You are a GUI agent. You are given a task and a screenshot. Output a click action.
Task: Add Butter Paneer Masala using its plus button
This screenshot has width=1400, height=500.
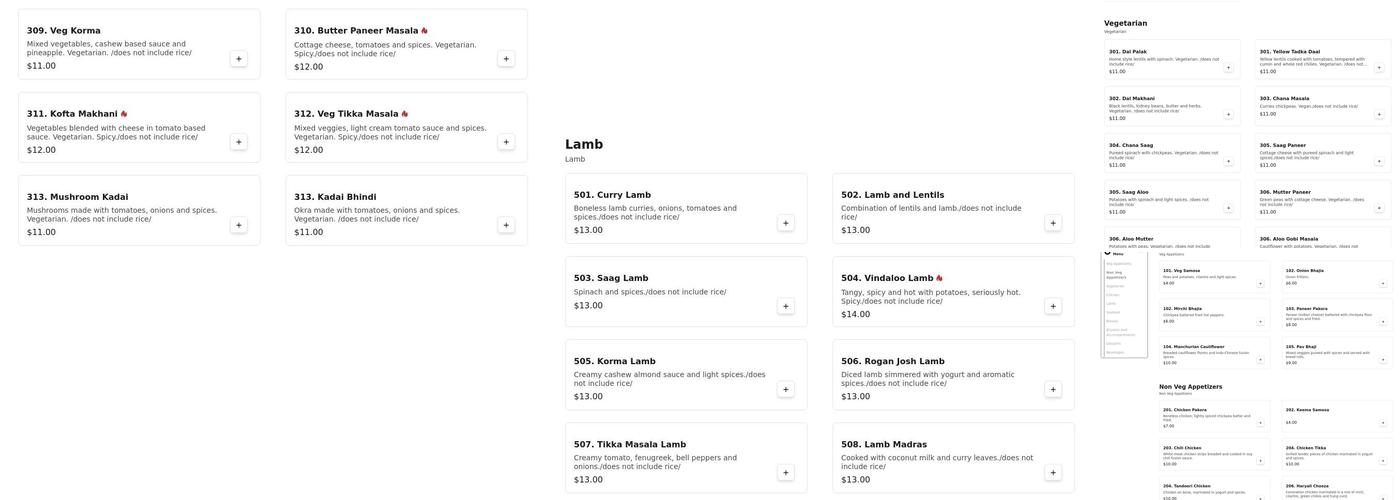pos(506,59)
